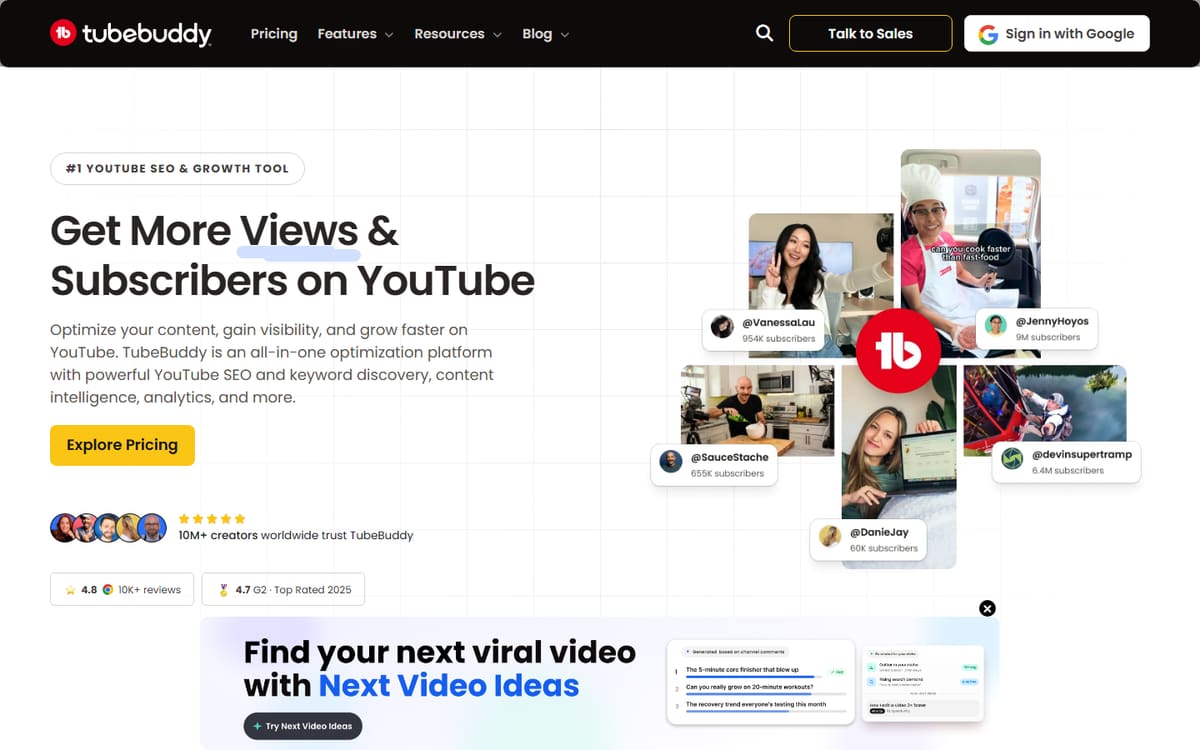Click the #1 YouTube SEO & Growth Tool pill
The image size is (1200, 750).
(x=177, y=168)
